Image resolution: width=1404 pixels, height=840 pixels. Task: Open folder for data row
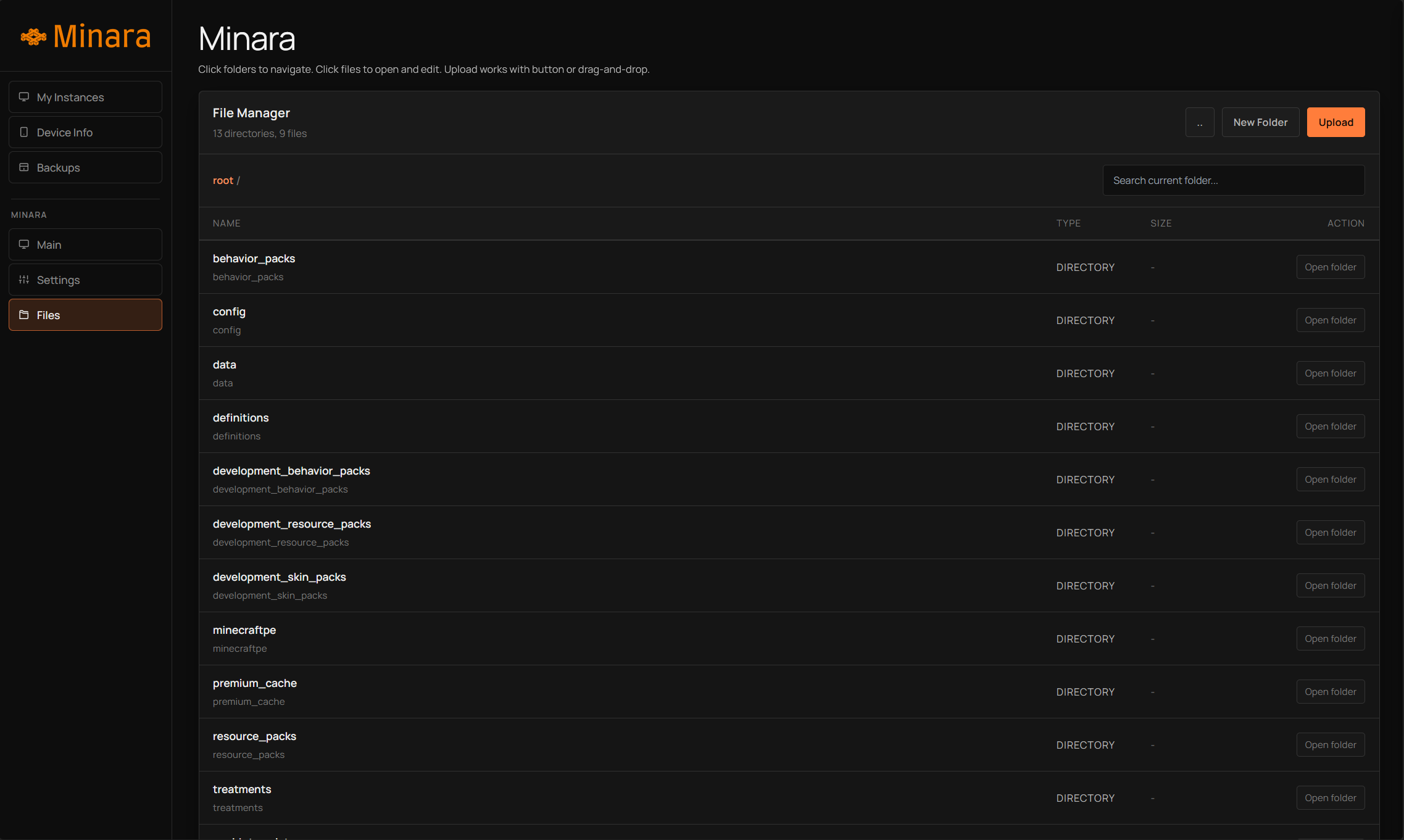tap(1331, 373)
